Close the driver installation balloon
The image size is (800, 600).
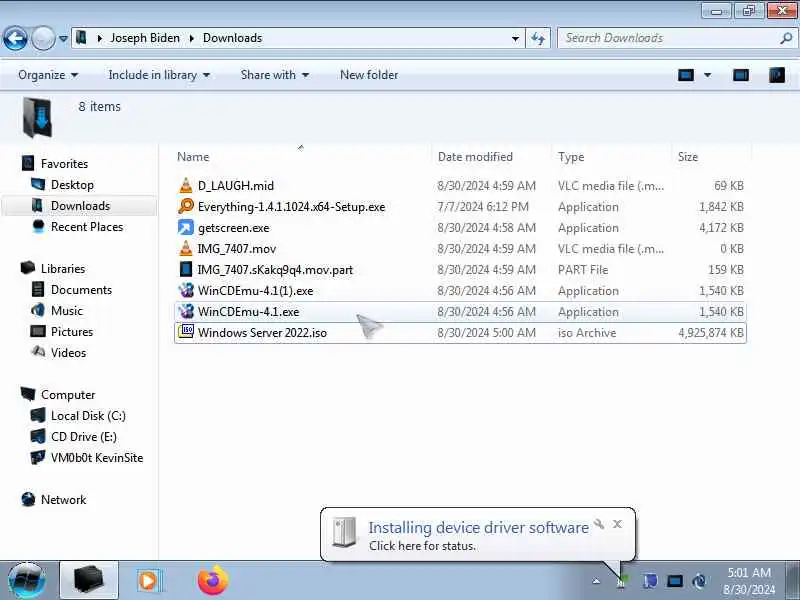tap(617, 524)
